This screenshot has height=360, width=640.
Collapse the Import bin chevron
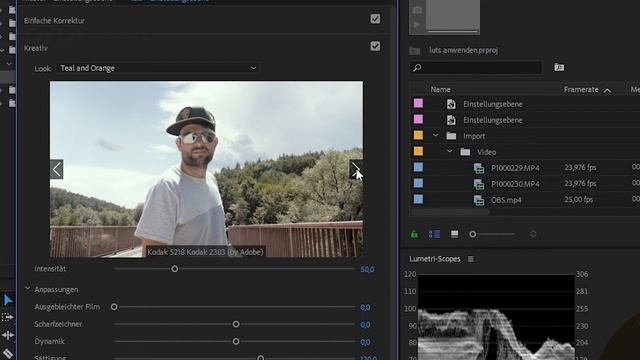(x=436, y=135)
